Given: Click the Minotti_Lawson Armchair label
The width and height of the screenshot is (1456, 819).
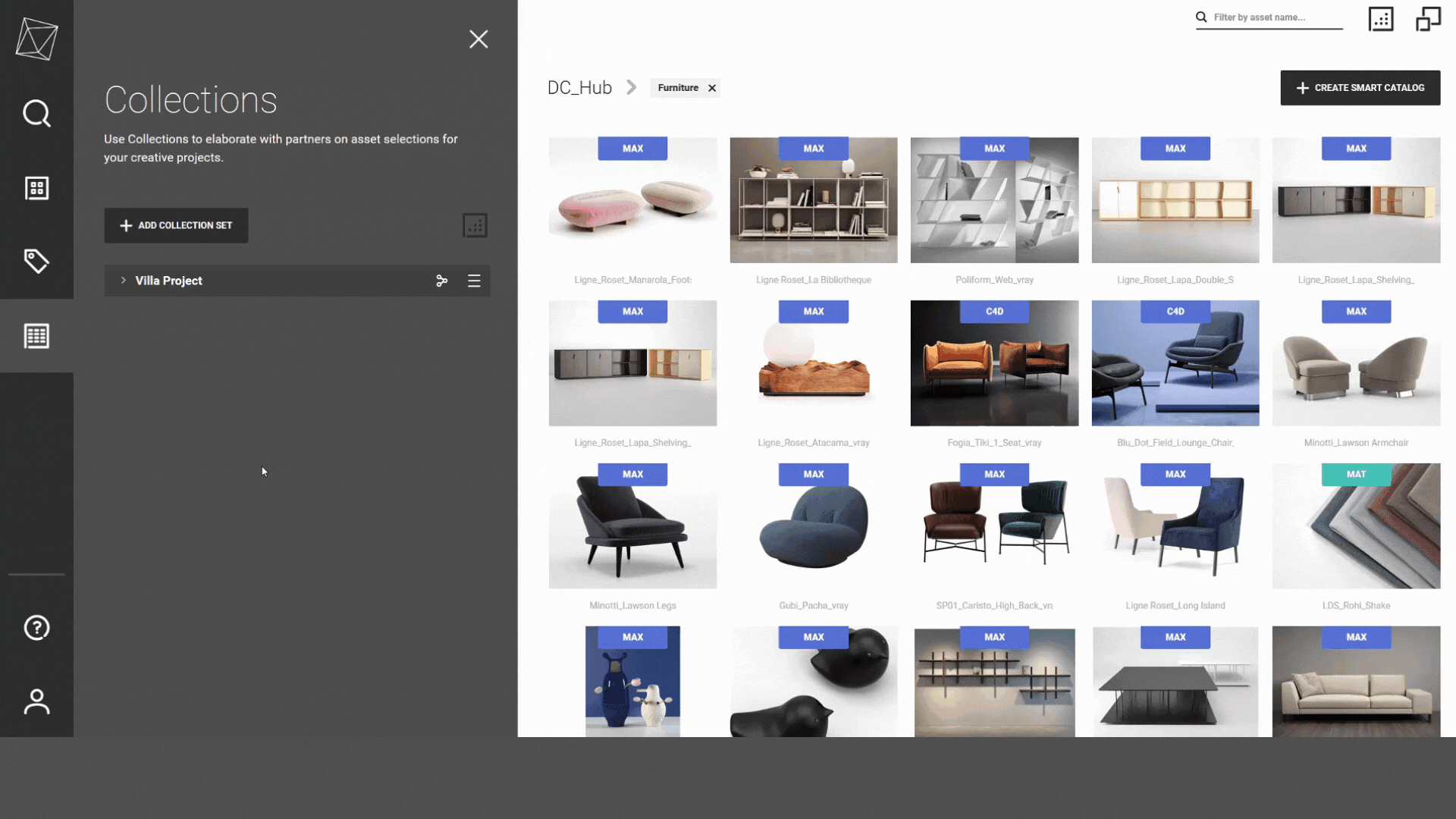Looking at the screenshot, I should click(x=1356, y=443).
